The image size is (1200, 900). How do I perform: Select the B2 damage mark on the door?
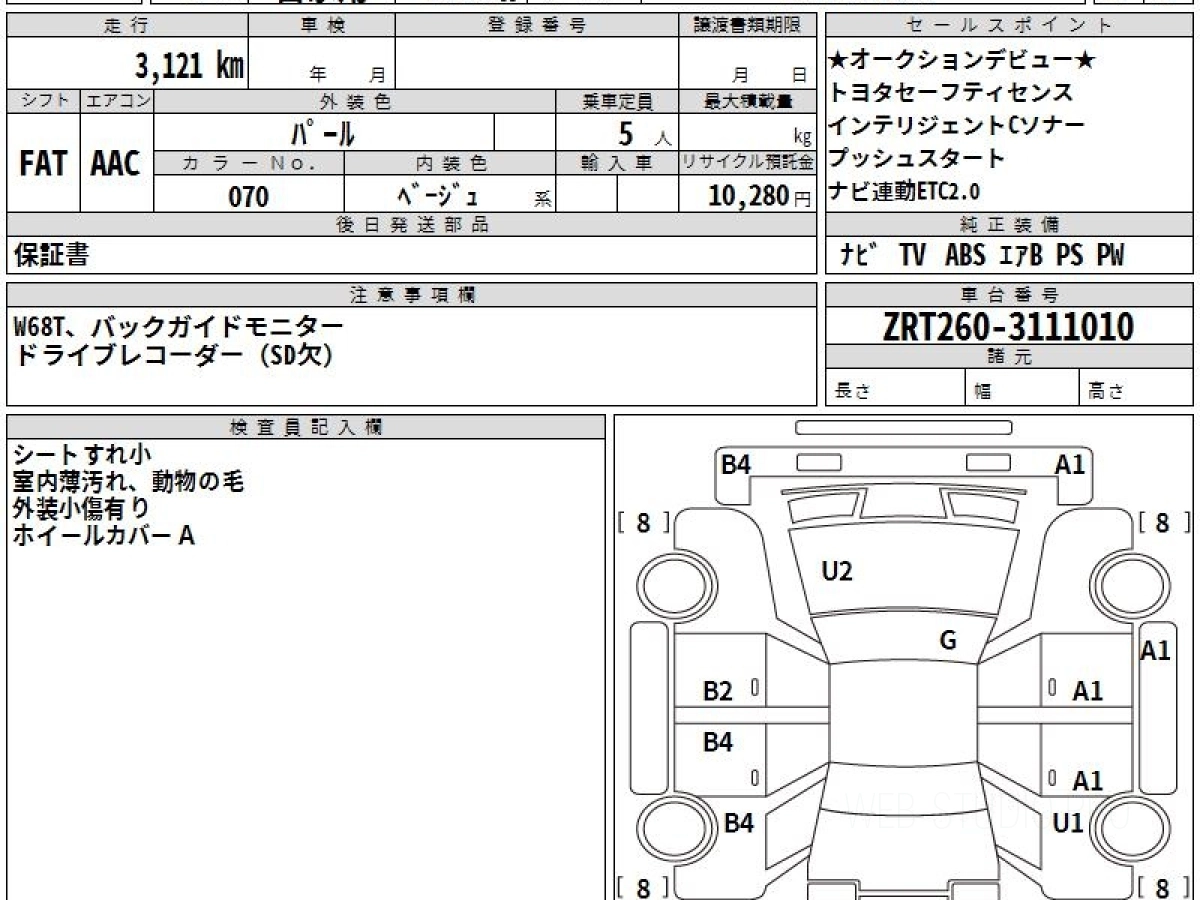pyautogui.click(x=718, y=691)
